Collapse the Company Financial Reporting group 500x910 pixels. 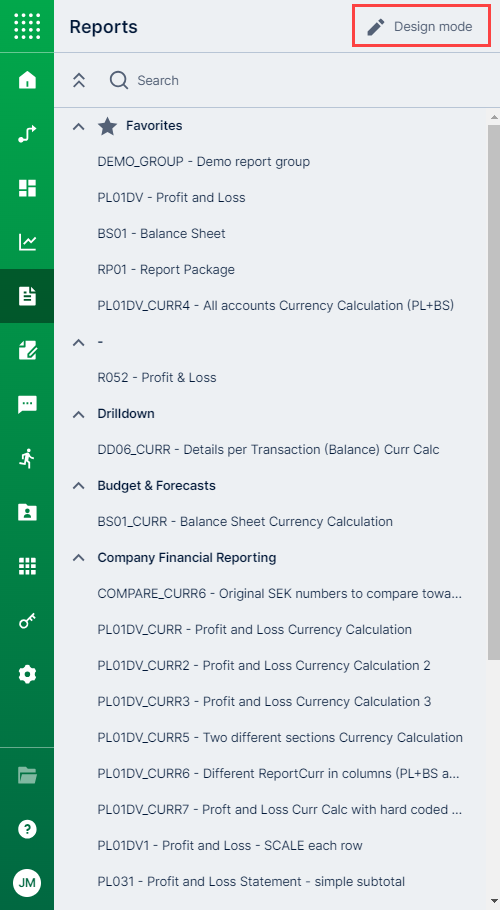pos(78,558)
